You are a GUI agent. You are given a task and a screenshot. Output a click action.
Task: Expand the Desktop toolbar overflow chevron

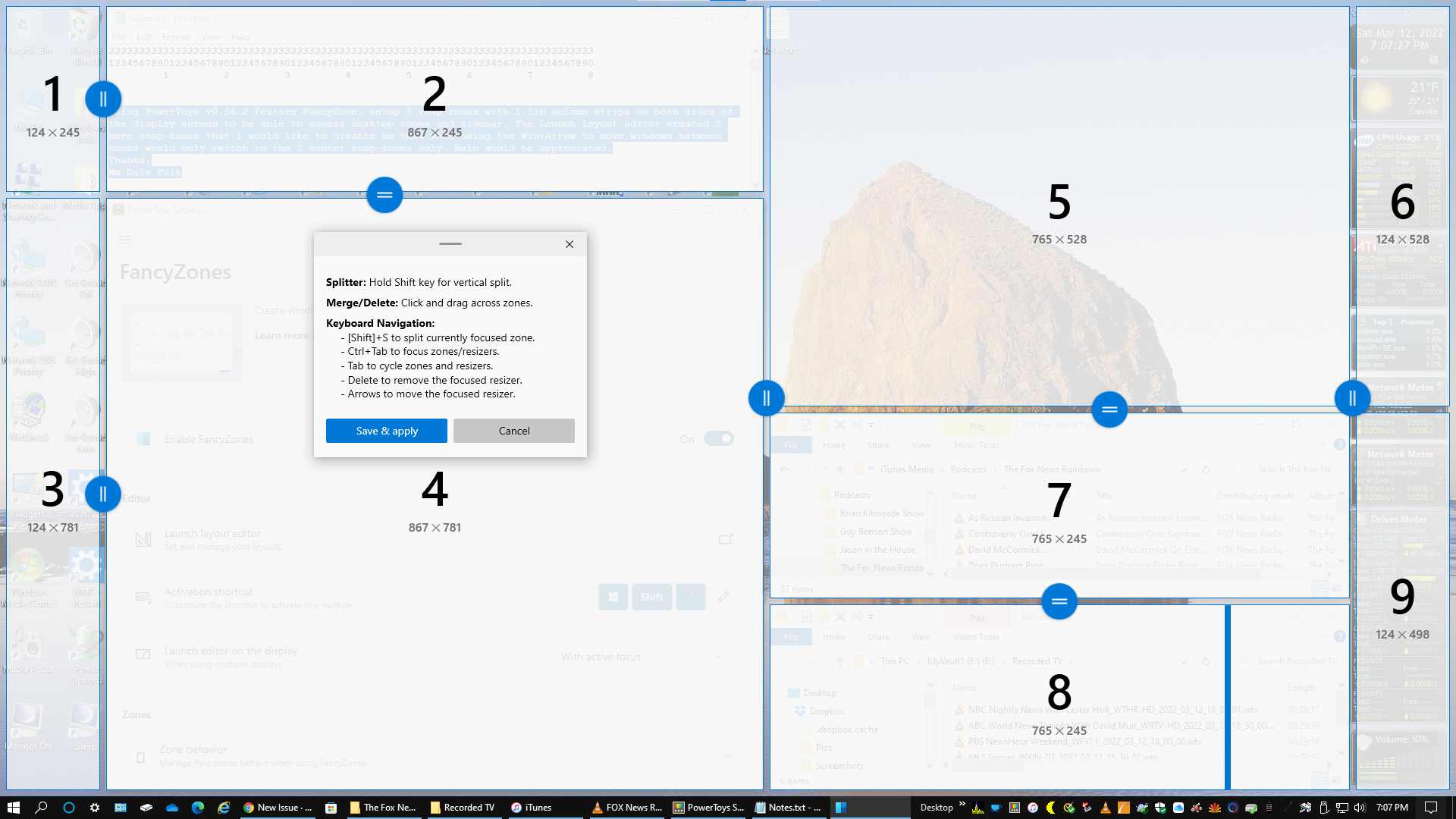[962, 804]
